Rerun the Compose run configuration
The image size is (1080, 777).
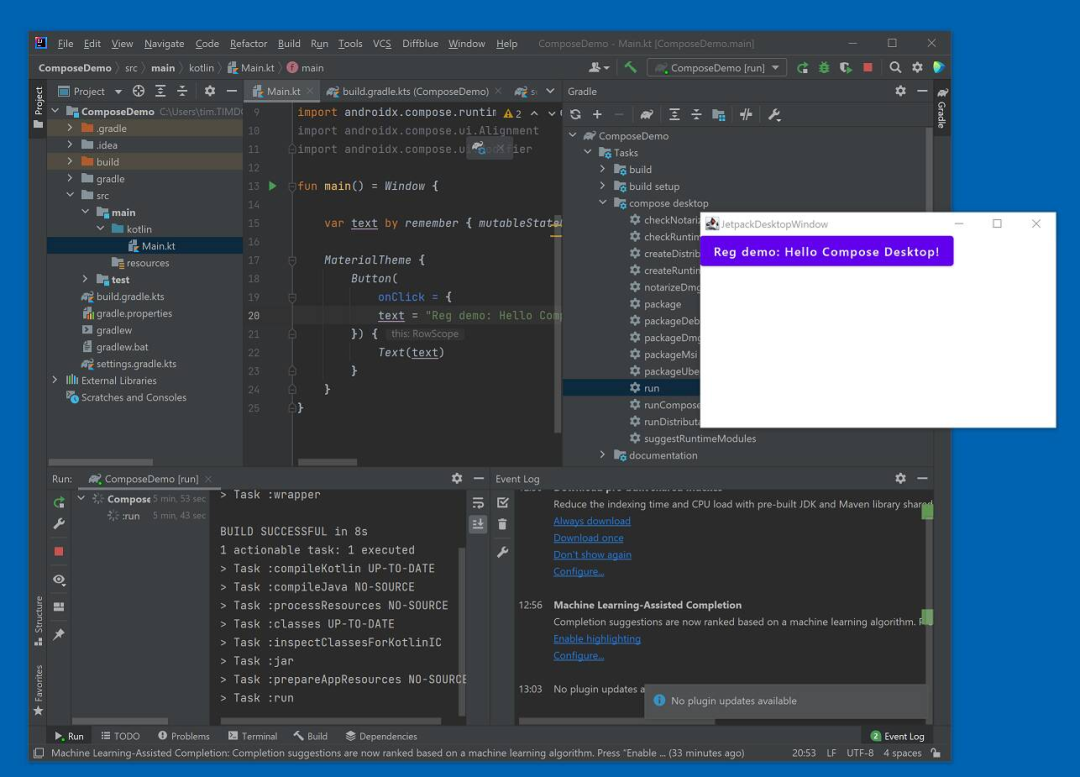click(x=59, y=501)
